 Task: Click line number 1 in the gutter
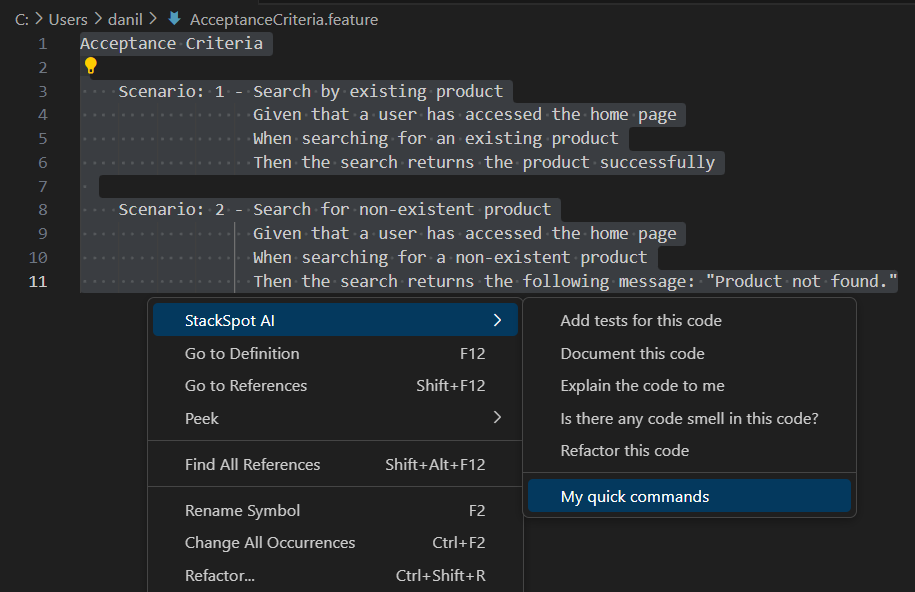[x=43, y=43]
